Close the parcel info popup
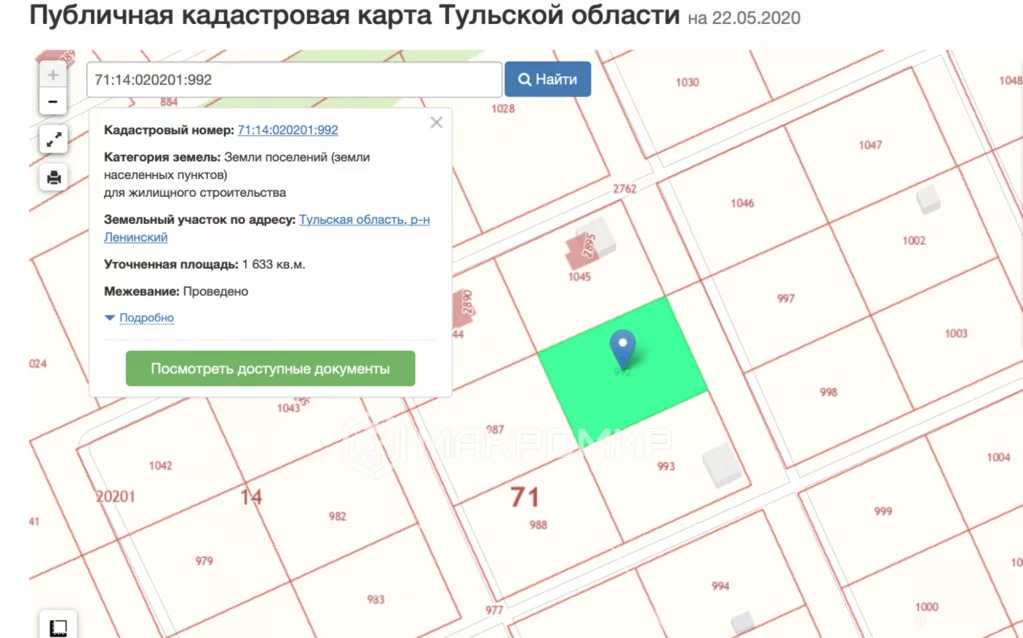Image resolution: width=1023 pixels, height=638 pixels. click(436, 122)
